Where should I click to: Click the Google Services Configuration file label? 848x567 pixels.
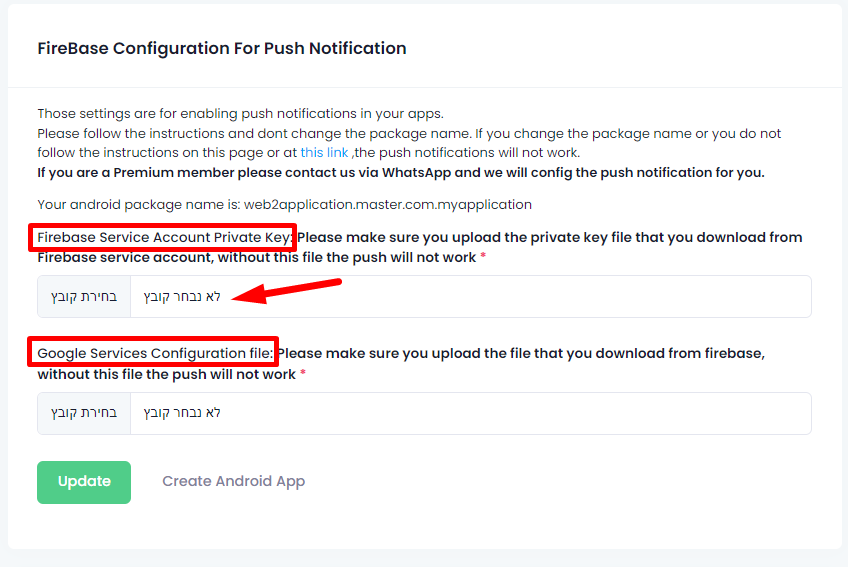(154, 353)
